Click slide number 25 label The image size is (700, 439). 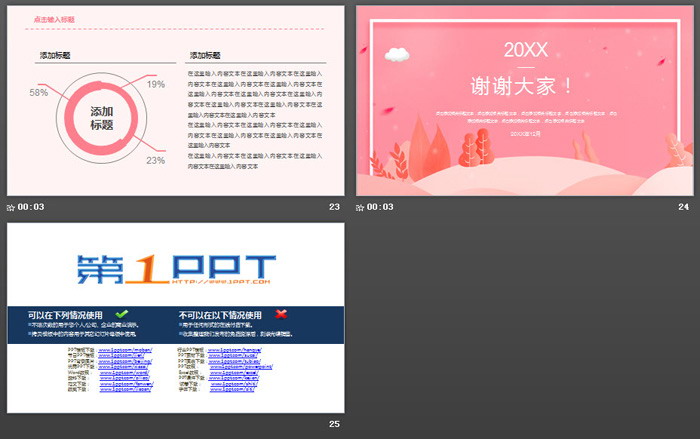click(334, 424)
